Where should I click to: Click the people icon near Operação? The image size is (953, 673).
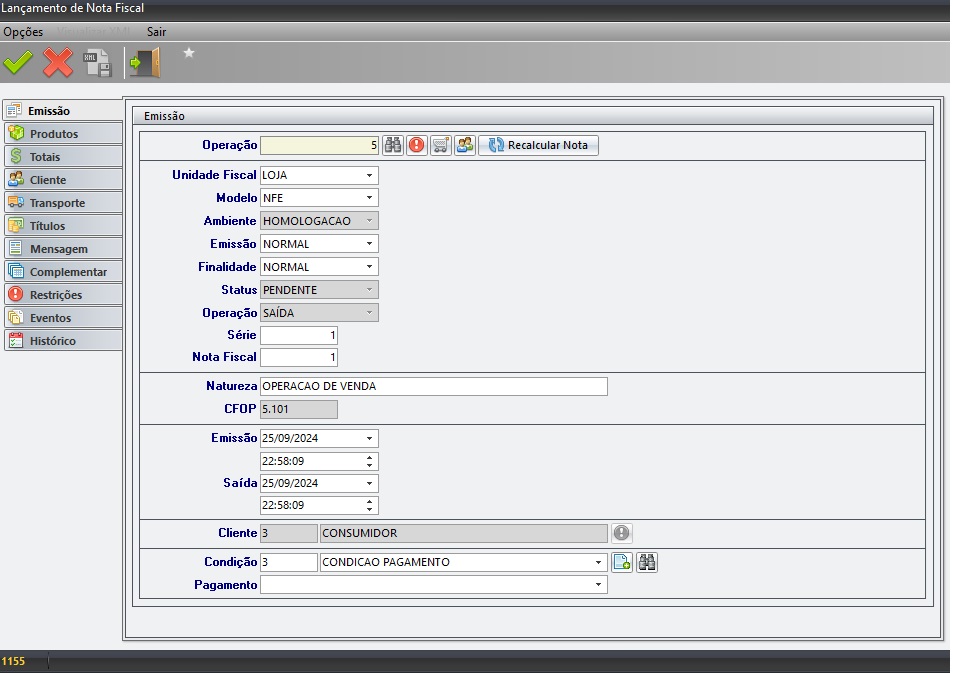(x=464, y=145)
